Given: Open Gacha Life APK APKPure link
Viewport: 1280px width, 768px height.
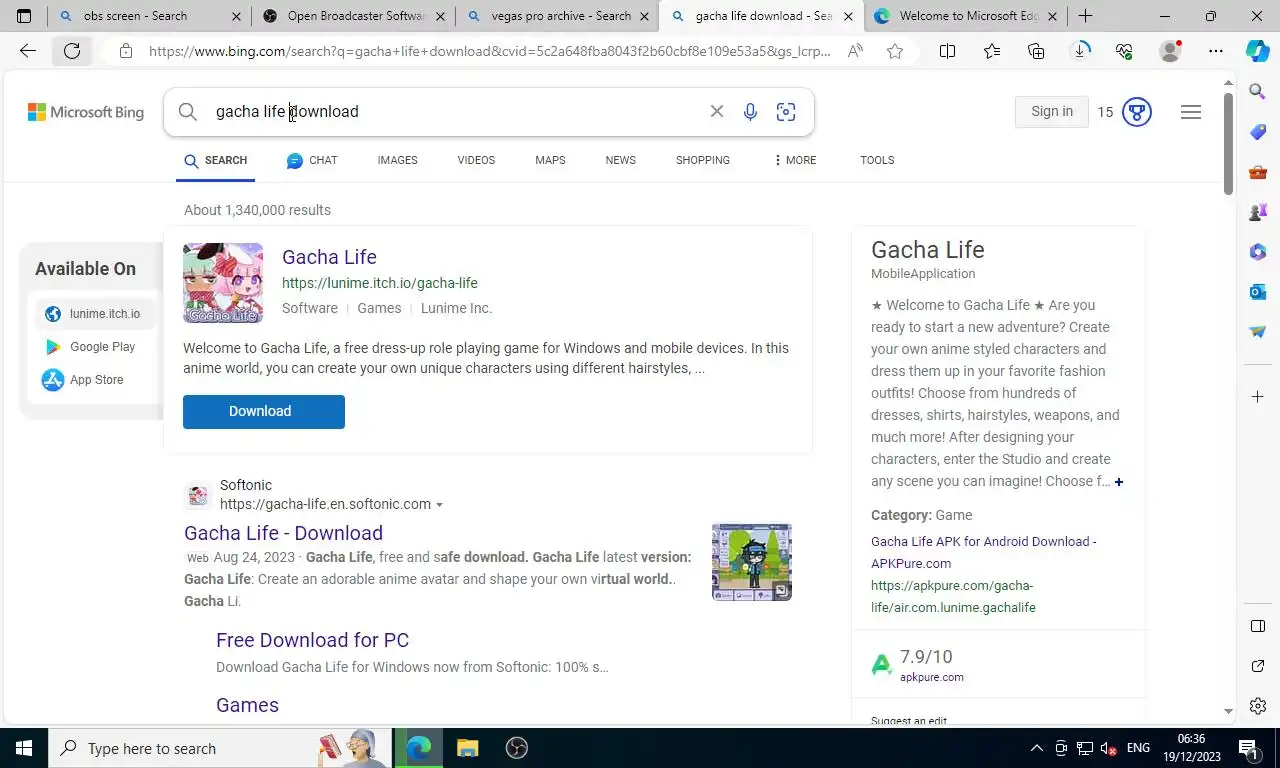Looking at the screenshot, I should point(983,552).
